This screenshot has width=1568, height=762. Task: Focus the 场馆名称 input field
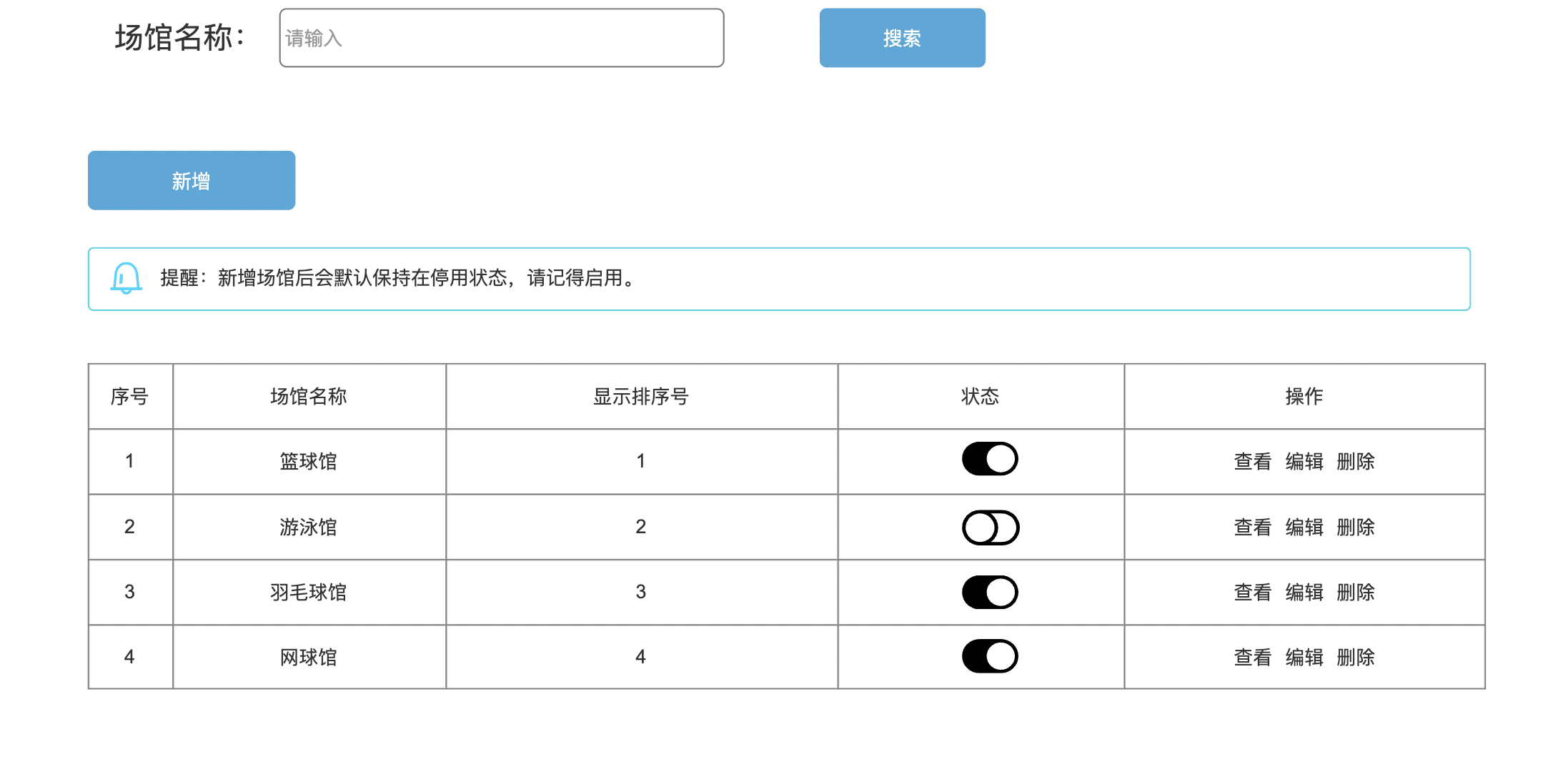pos(502,38)
